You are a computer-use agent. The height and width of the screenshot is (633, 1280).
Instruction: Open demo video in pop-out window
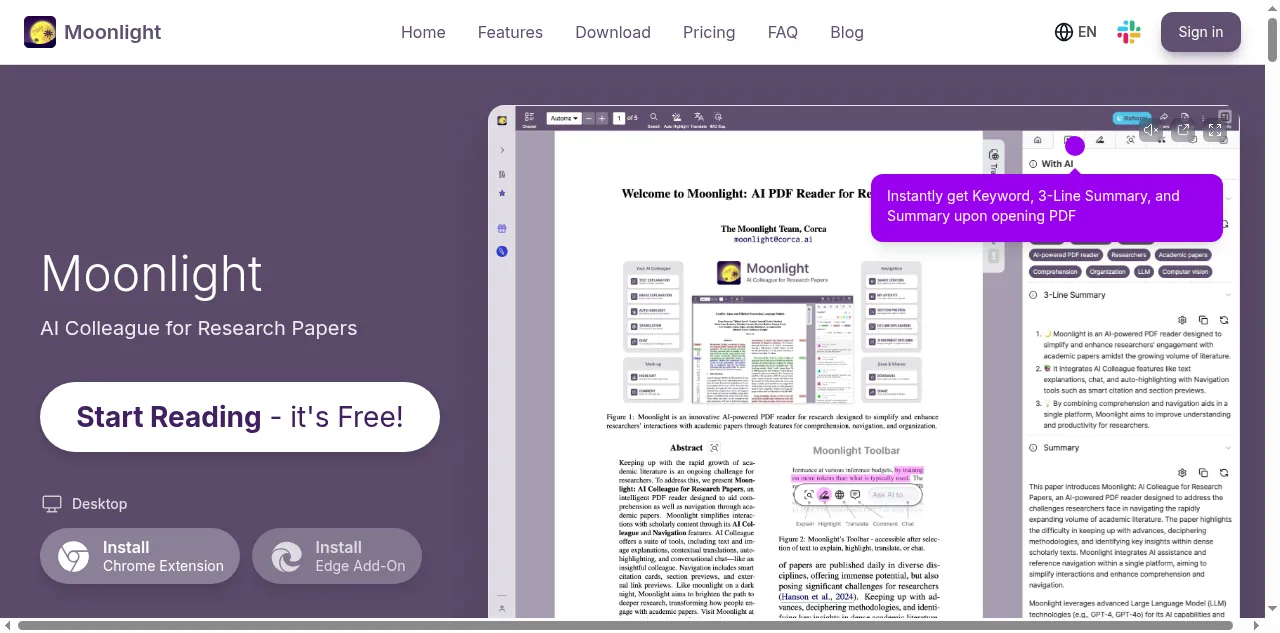tap(1183, 130)
